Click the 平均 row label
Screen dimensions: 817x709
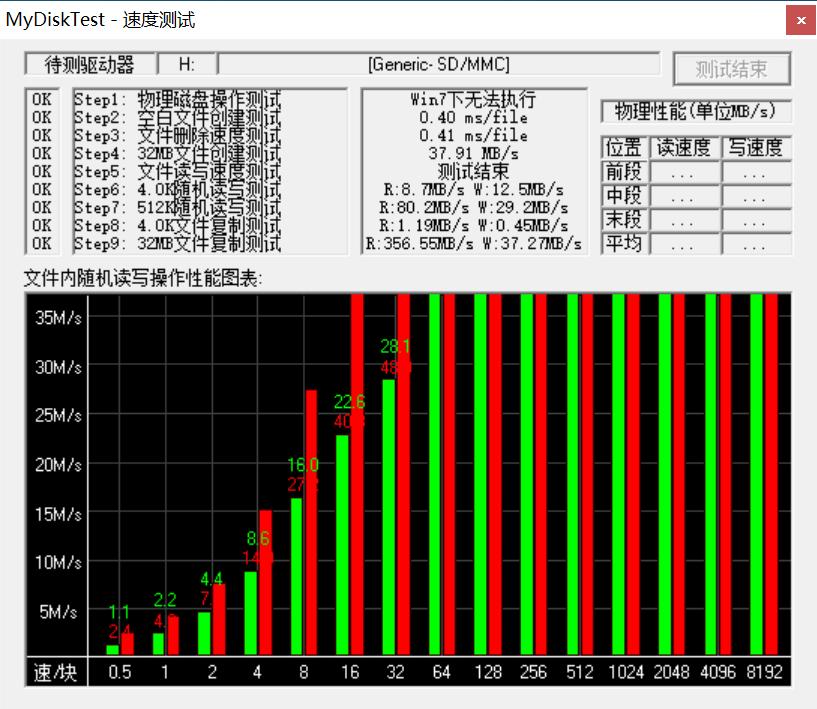tap(624, 244)
